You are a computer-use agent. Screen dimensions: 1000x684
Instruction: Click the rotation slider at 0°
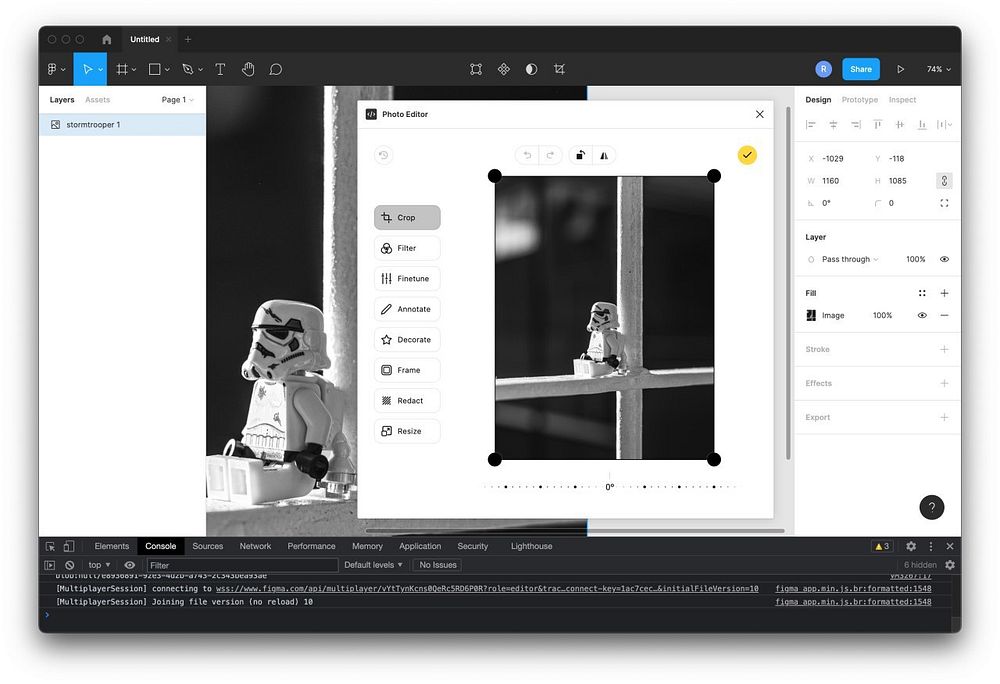click(x=610, y=486)
